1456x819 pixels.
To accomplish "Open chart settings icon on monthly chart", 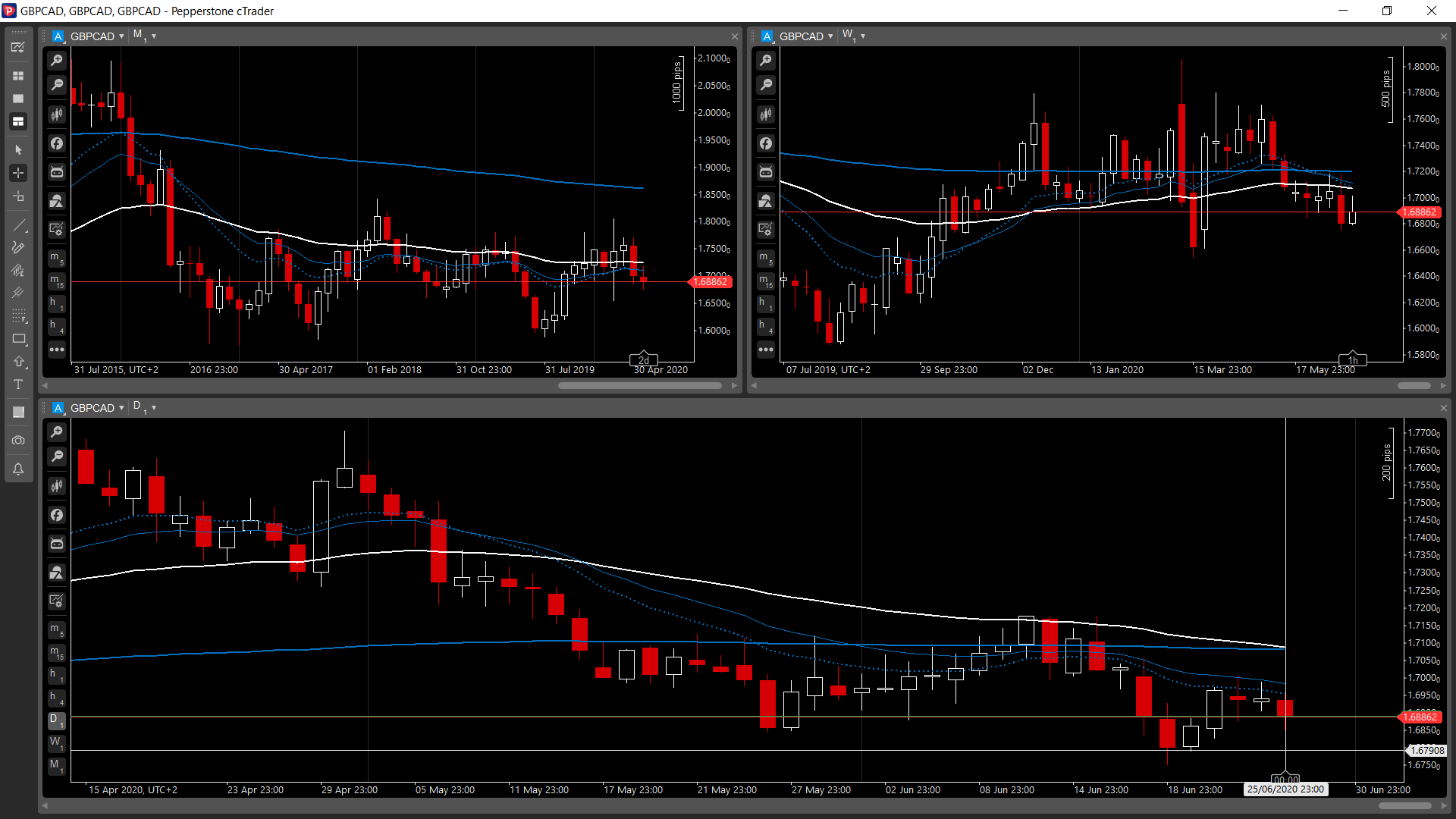I will (57, 229).
